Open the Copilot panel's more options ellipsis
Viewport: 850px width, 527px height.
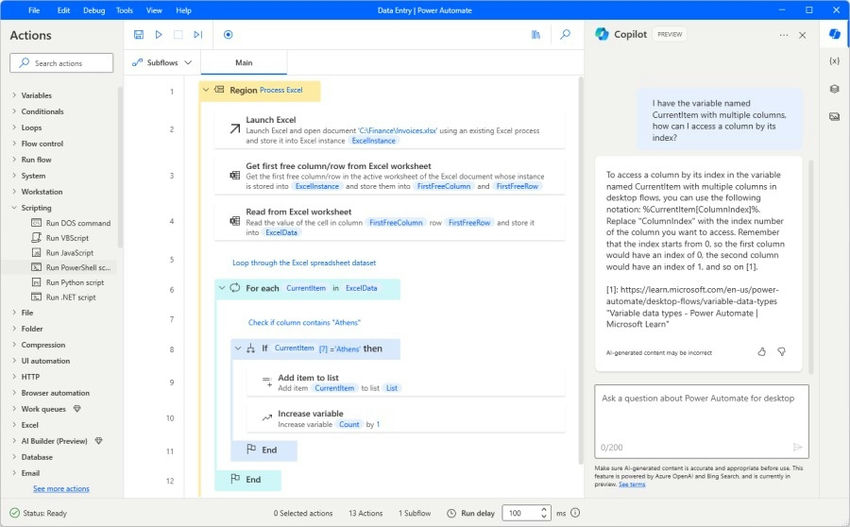[784, 35]
